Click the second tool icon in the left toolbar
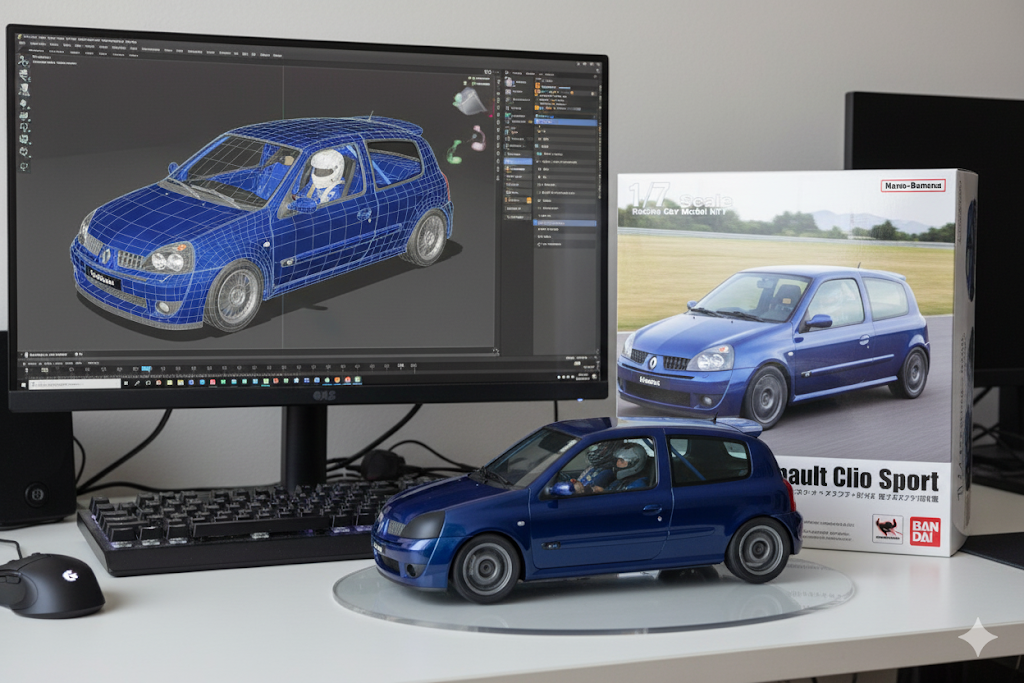Viewport: 1024px width, 683px height. coord(22,75)
